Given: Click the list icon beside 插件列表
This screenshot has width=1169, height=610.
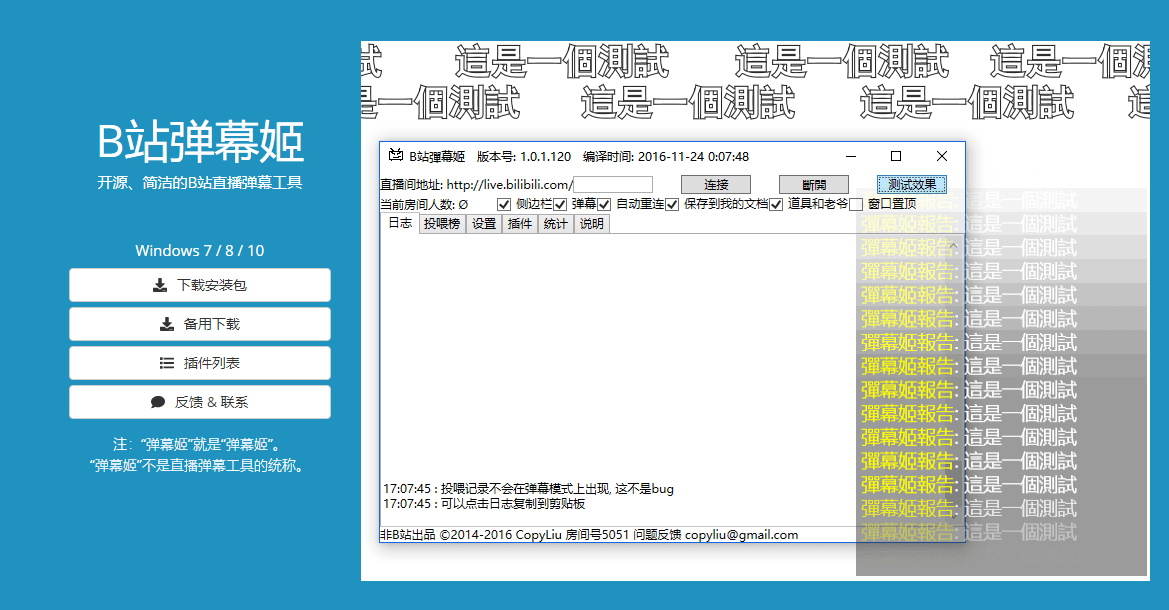Looking at the screenshot, I should click(167, 363).
